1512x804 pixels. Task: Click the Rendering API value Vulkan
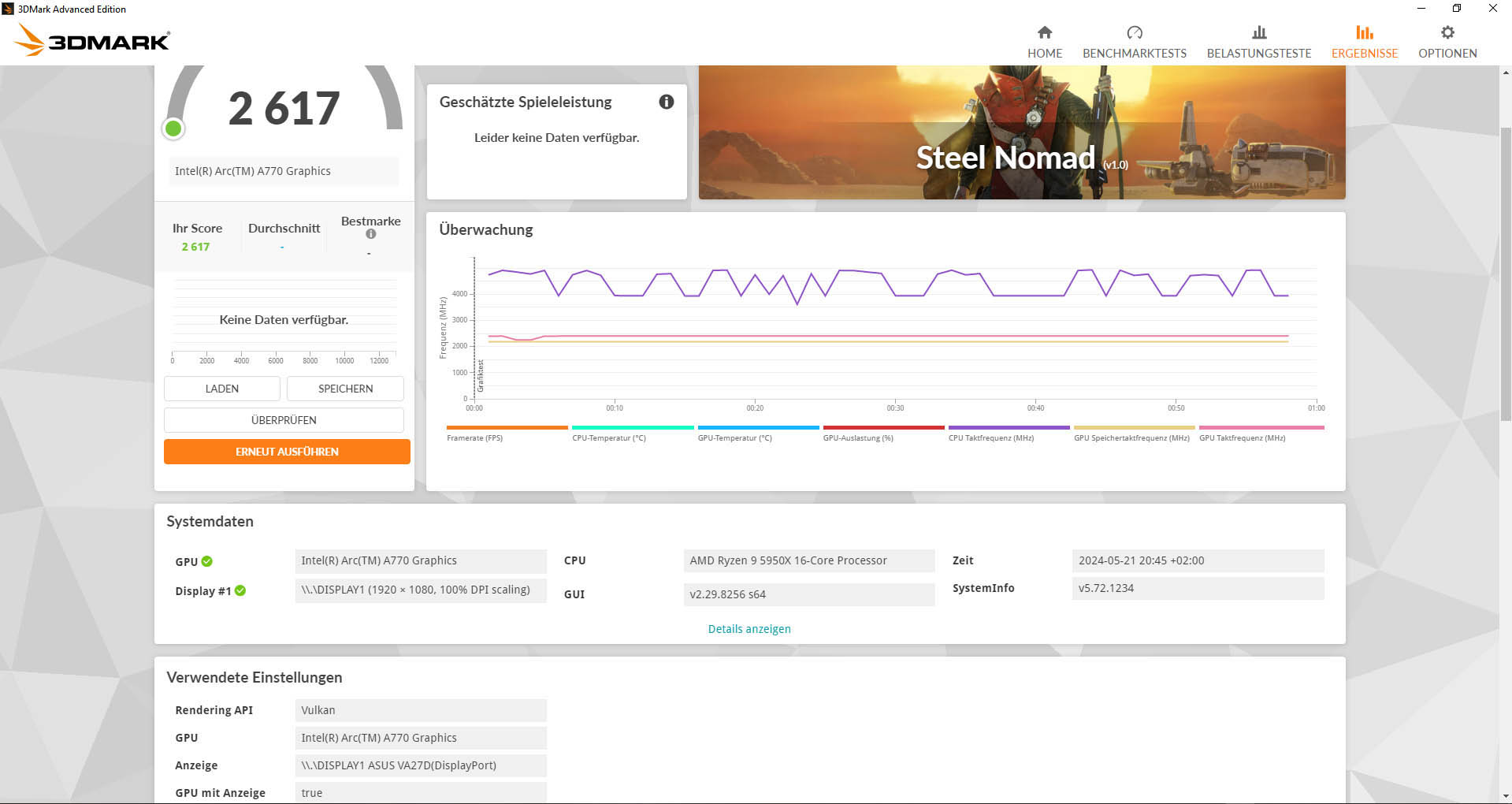point(421,710)
